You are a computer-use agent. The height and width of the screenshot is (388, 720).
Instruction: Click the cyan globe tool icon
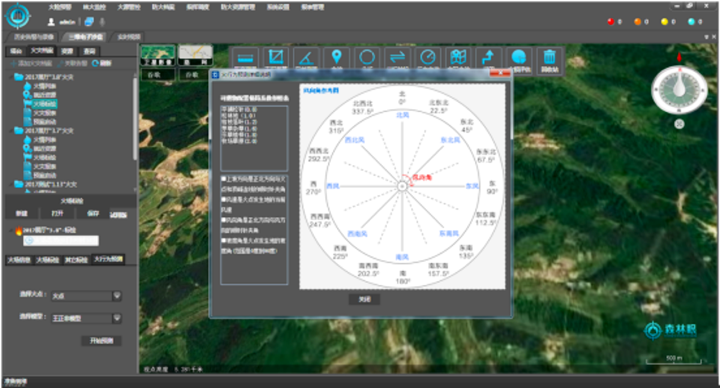coord(519,58)
